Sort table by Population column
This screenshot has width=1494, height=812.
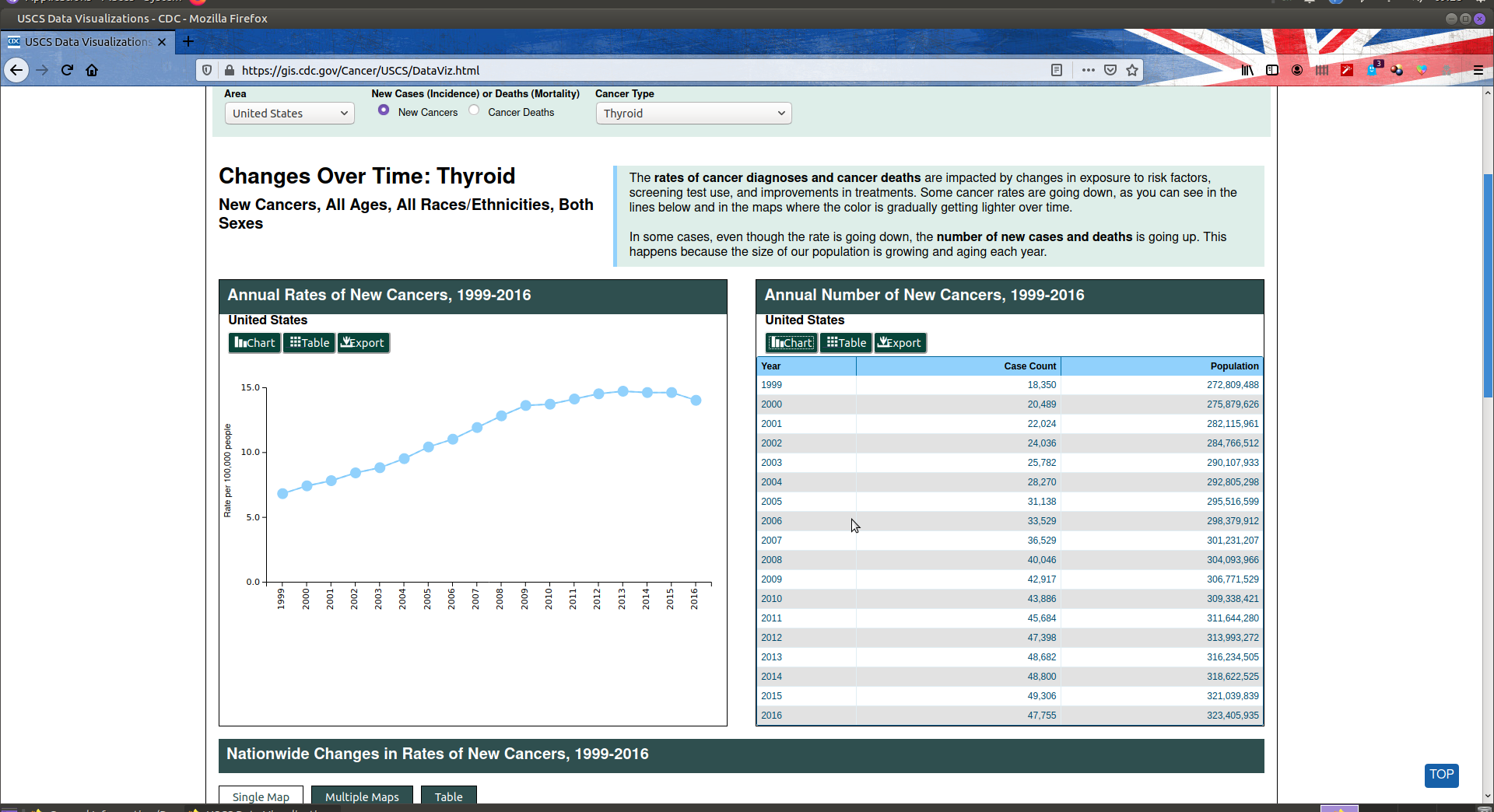1162,366
